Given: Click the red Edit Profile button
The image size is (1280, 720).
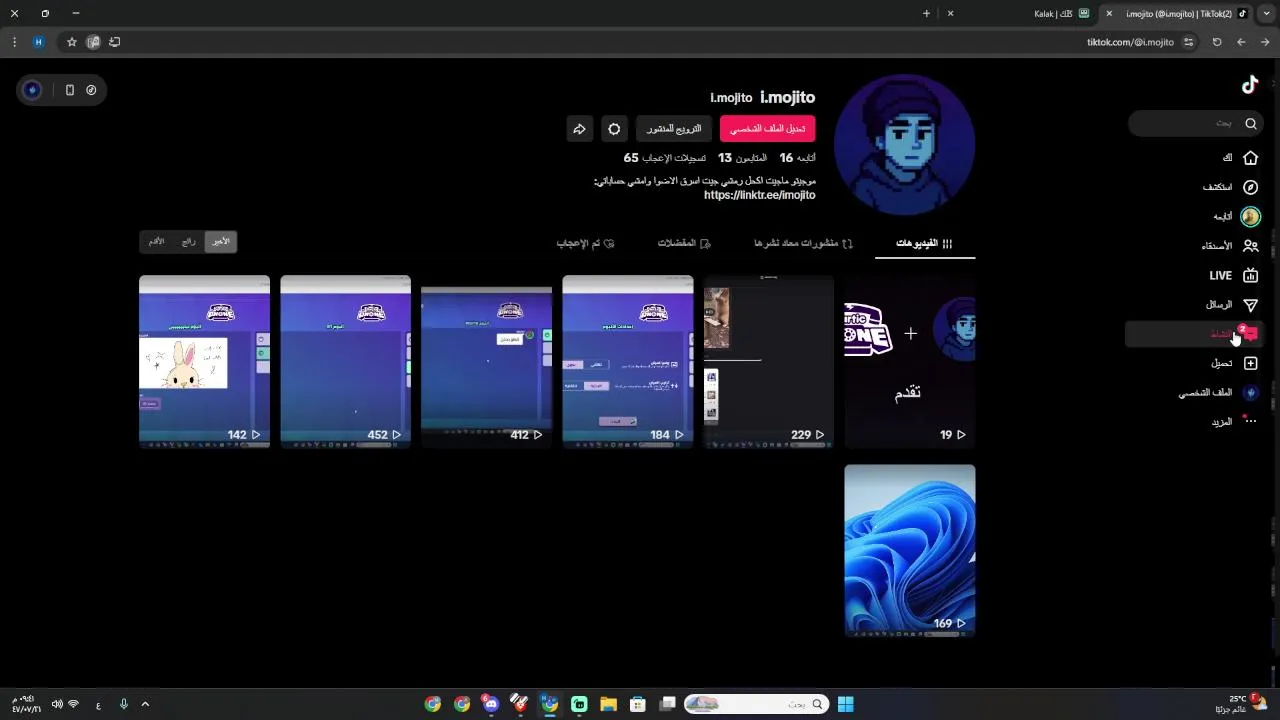Looking at the screenshot, I should pyautogui.click(x=767, y=129).
